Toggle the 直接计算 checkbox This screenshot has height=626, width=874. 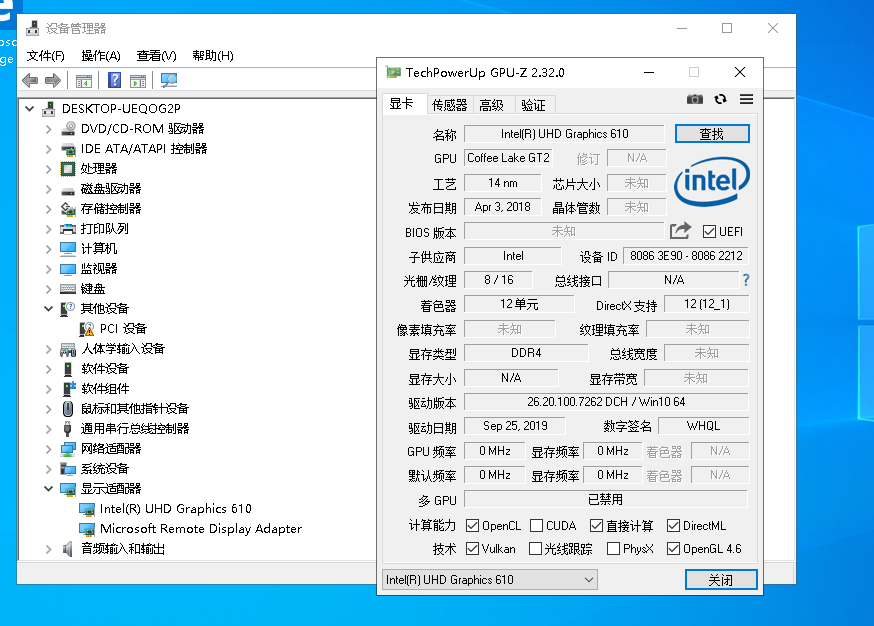(596, 526)
